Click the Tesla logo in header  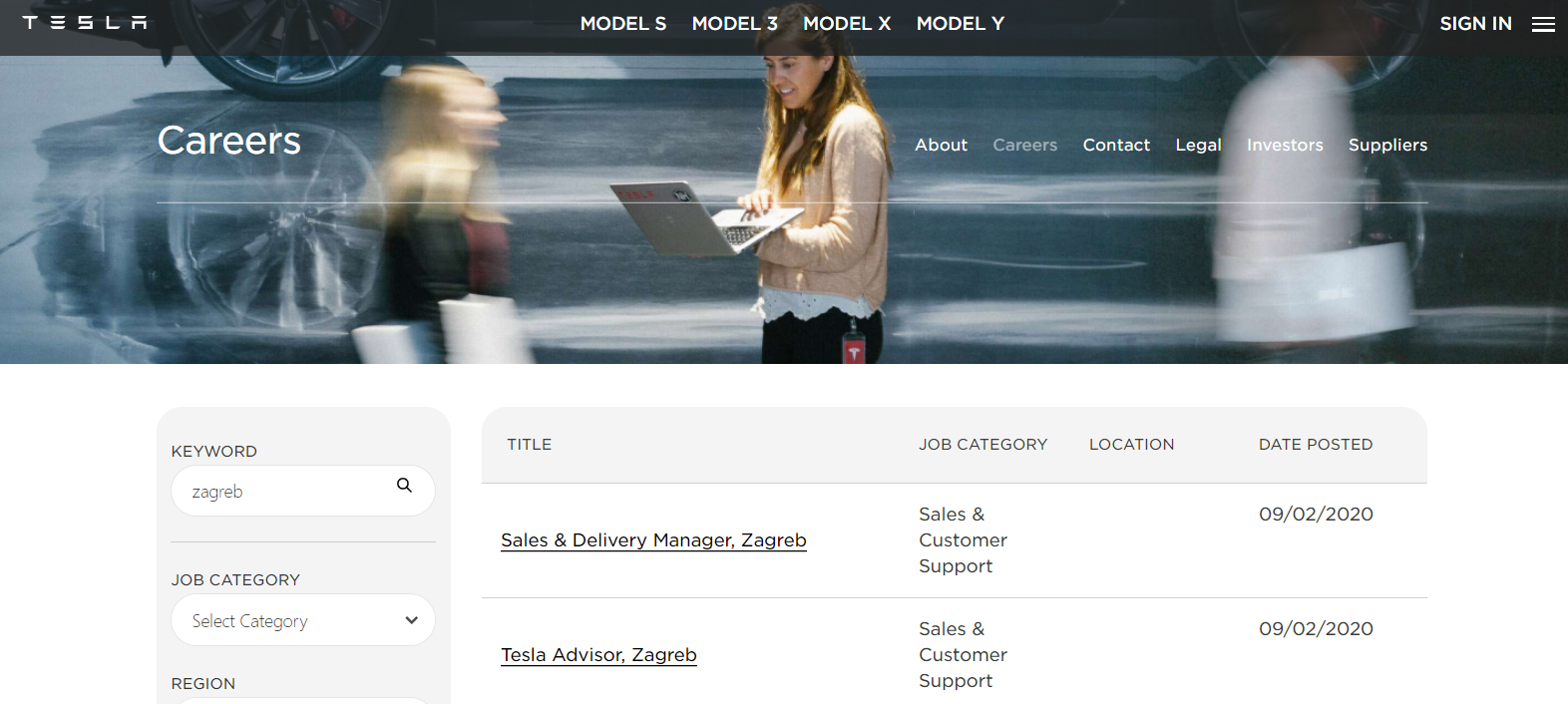click(x=85, y=22)
